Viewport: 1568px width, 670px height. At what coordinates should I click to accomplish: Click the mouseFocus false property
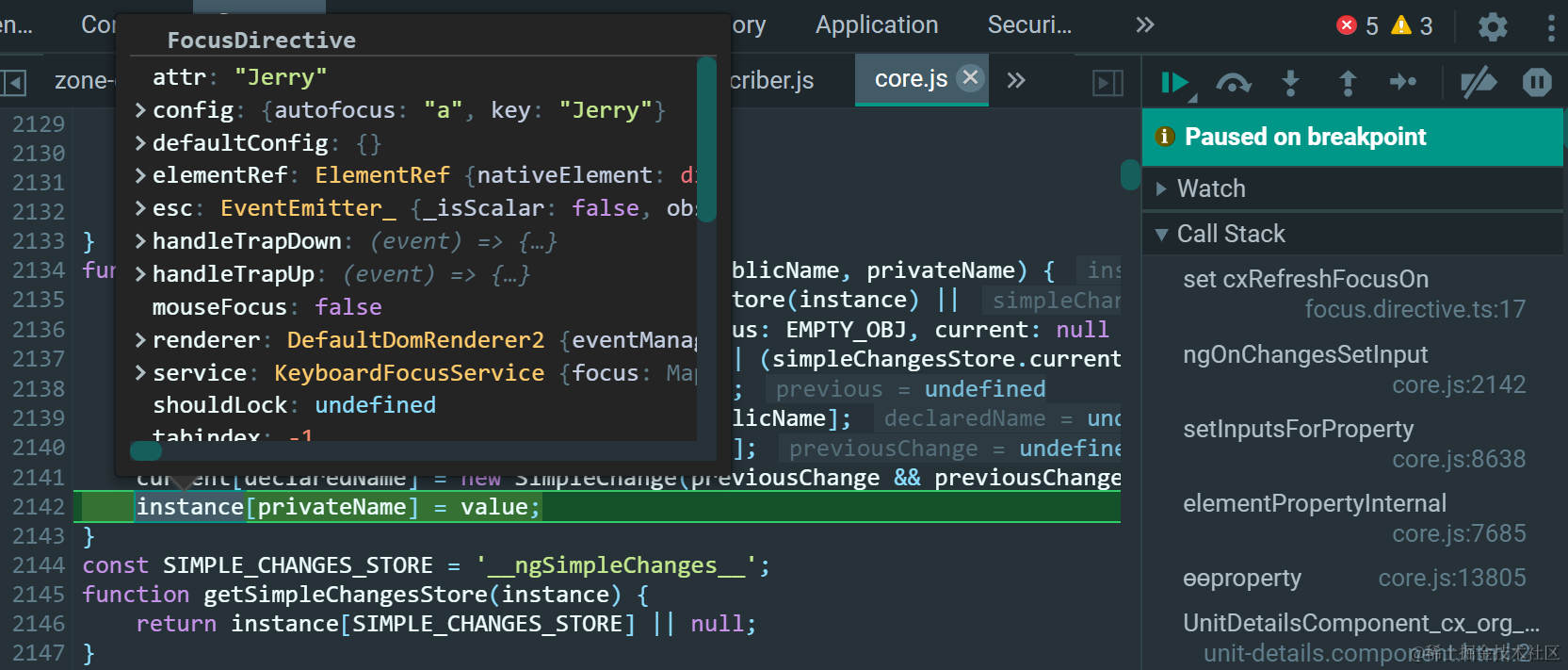click(x=267, y=307)
